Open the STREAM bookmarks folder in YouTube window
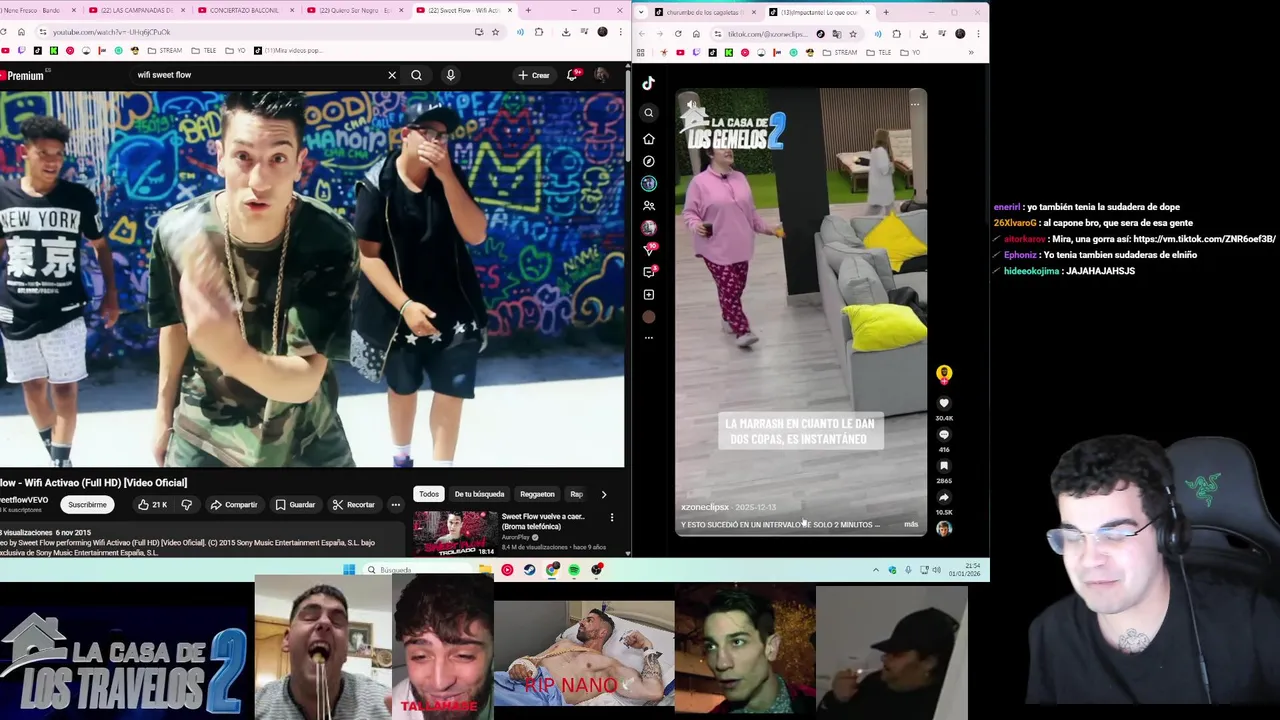The height and width of the screenshot is (720, 1280). (x=164, y=50)
